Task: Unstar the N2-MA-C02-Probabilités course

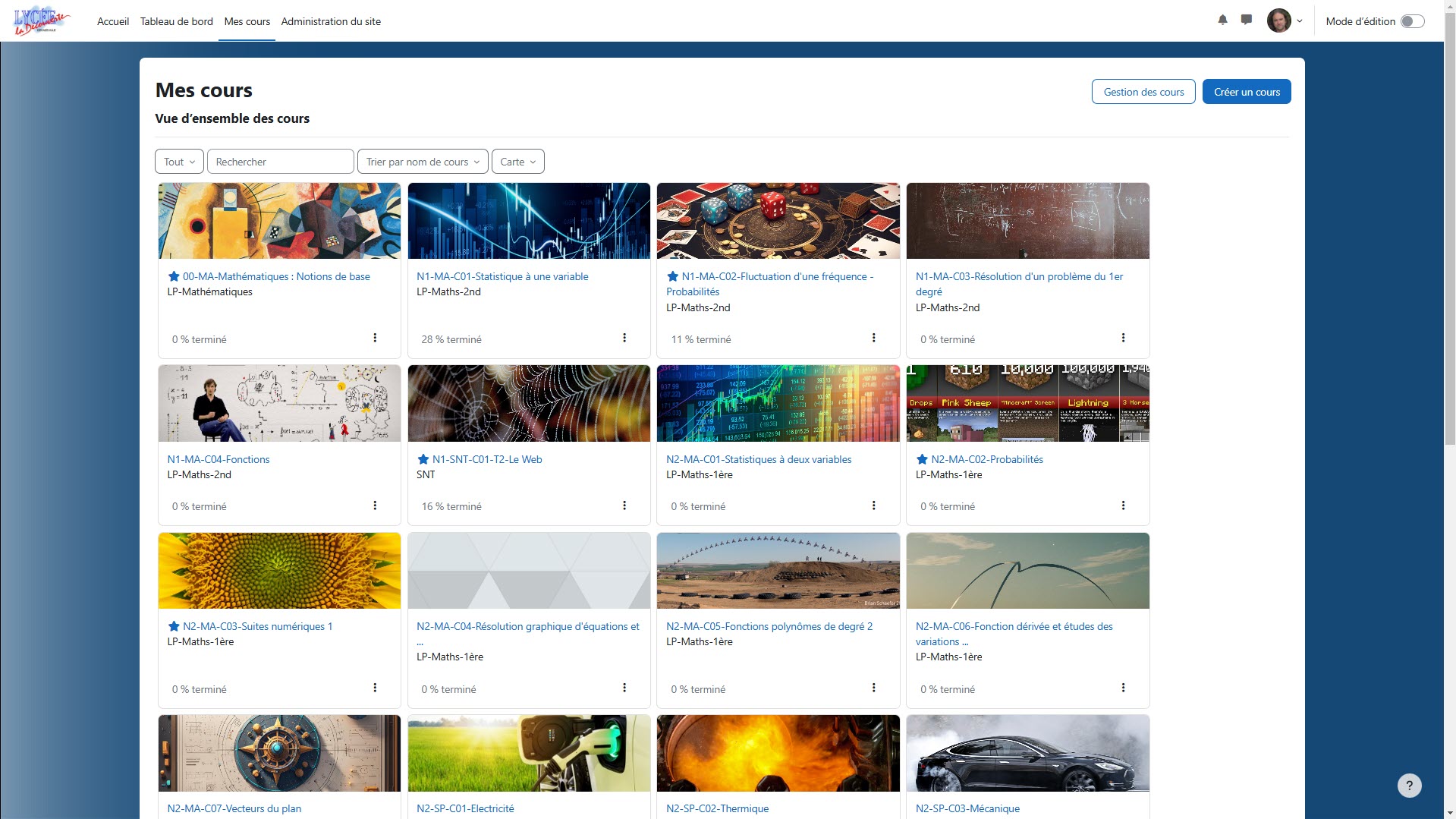Action: coord(922,459)
